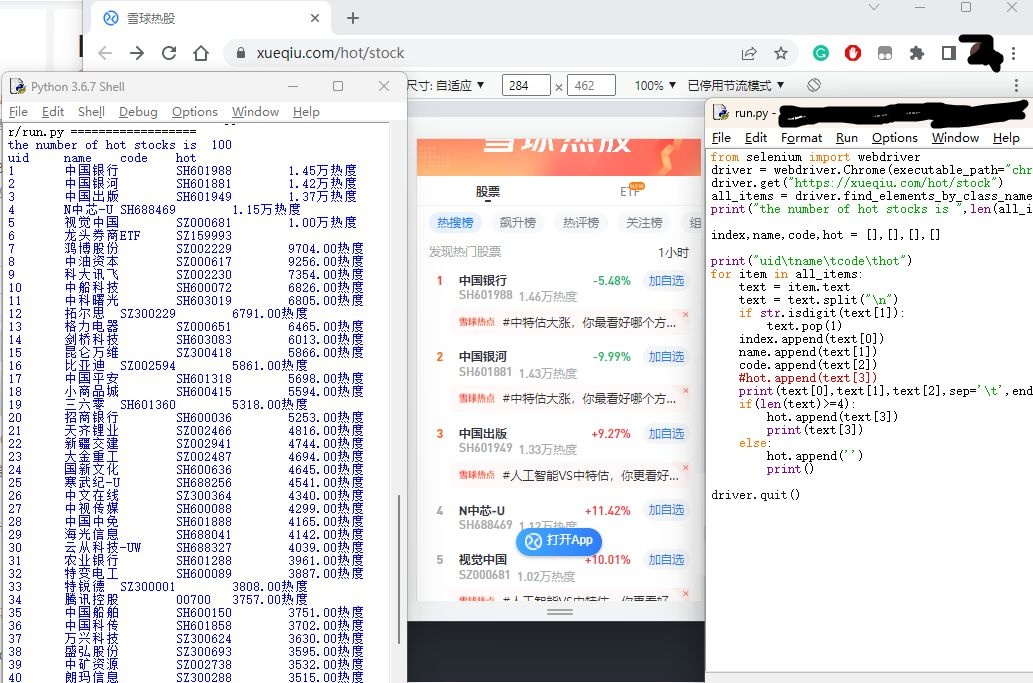This screenshot has width=1033, height=683.
Task: Switch to the ETF tab
Action: pyautogui.click(x=630, y=190)
